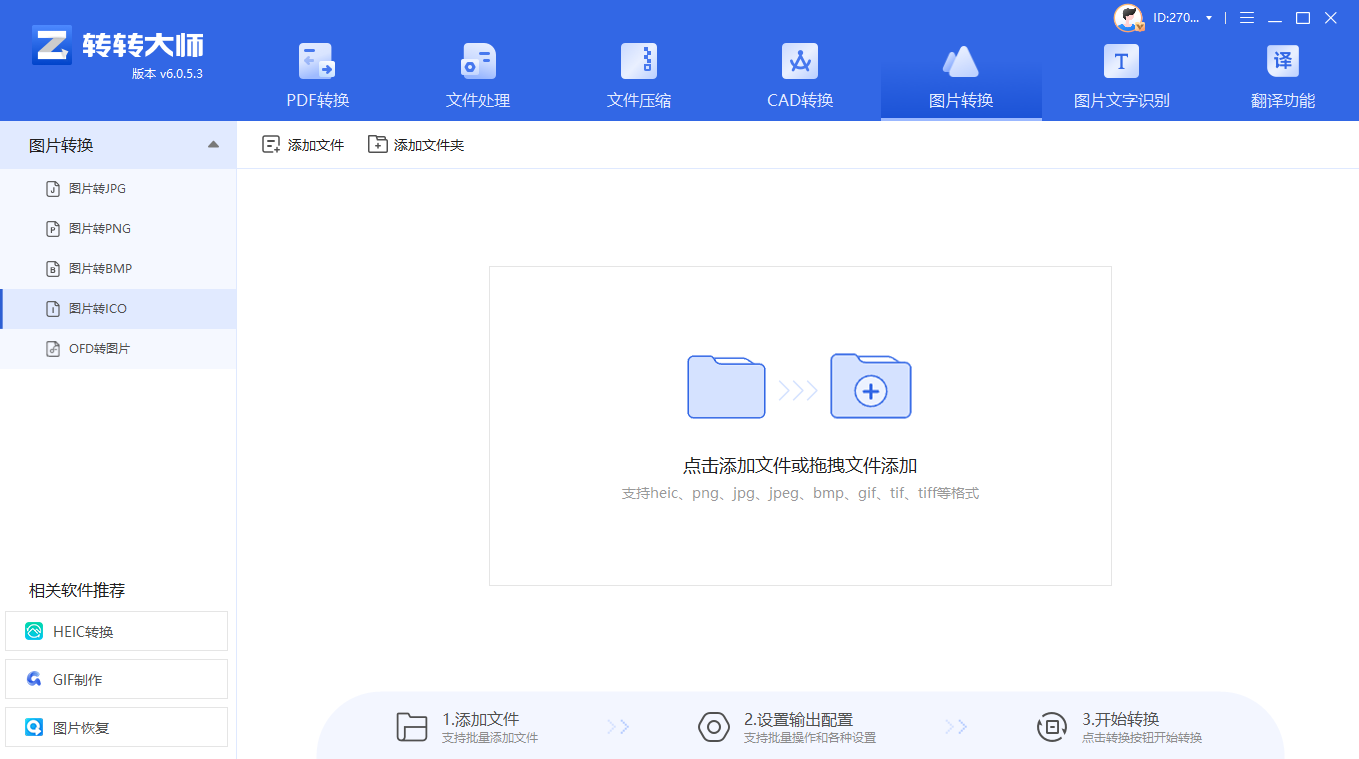Open the hamburger main menu

pyautogui.click(x=1247, y=18)
